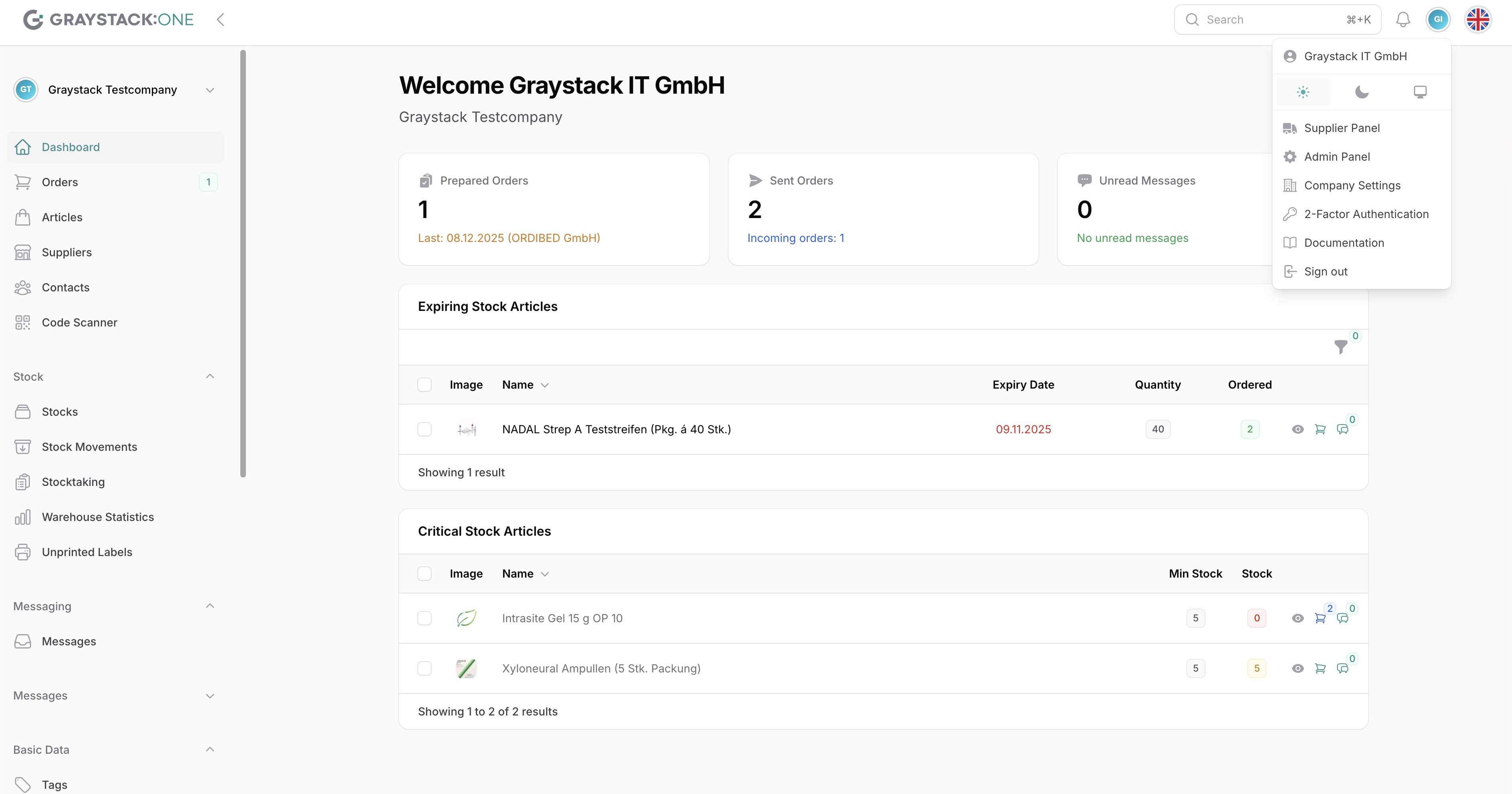Screen dimensions: 1512x794
Task: Expand the Messages sidebar group
Action: (210, 696)
